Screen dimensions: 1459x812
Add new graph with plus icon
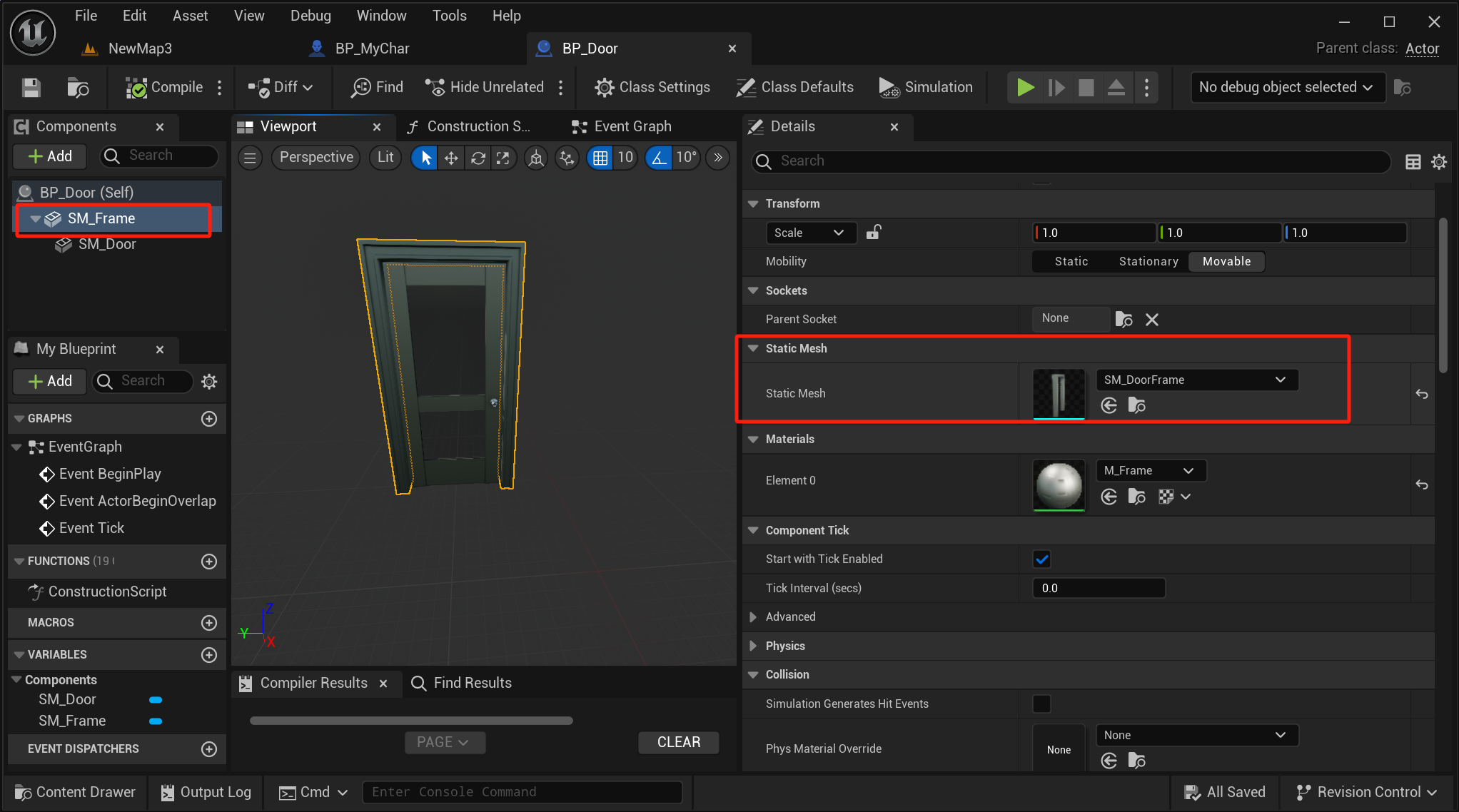(x=209, y=419)
